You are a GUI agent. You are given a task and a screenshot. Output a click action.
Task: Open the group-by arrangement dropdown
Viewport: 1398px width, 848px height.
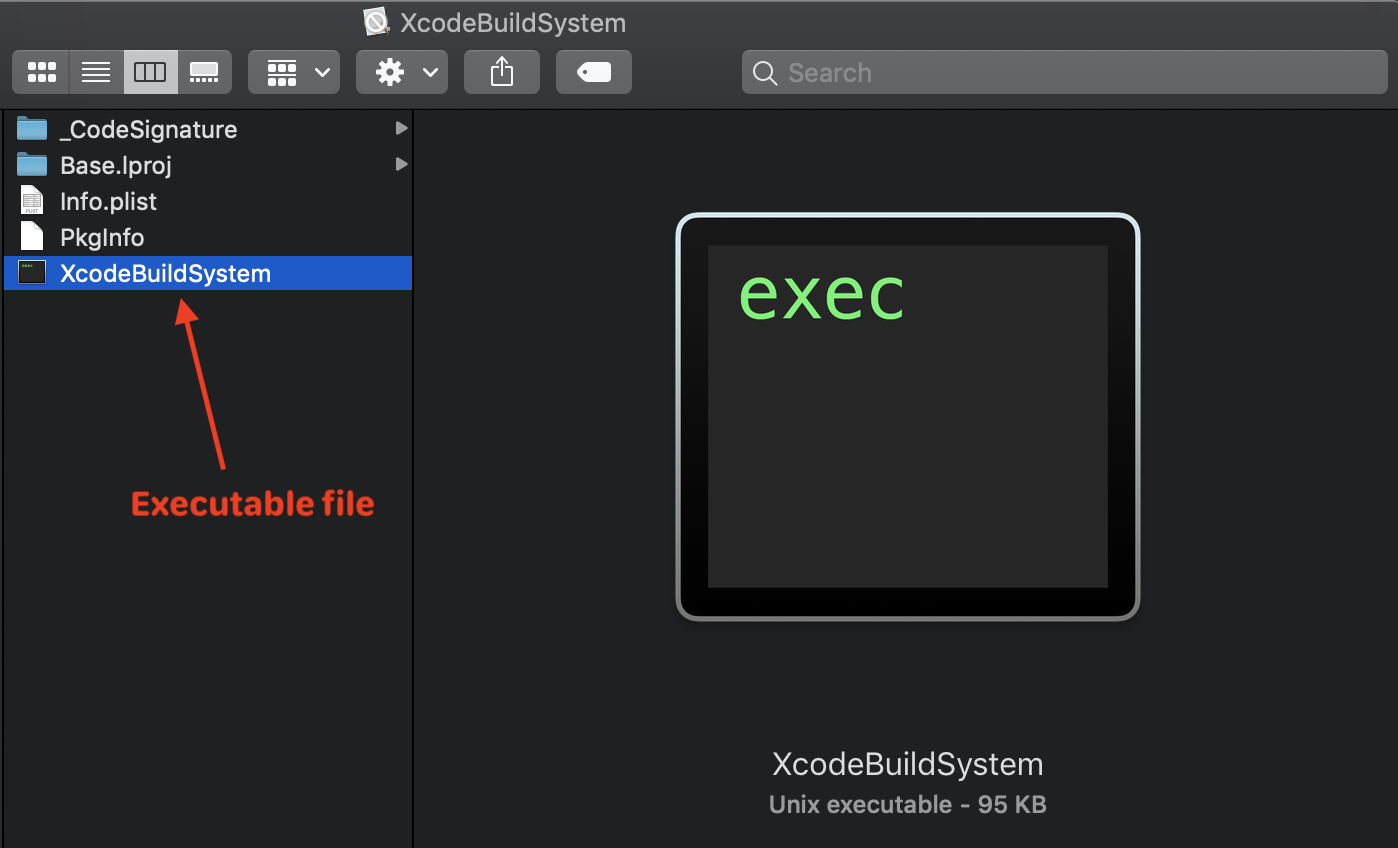[x=294, y=72]
